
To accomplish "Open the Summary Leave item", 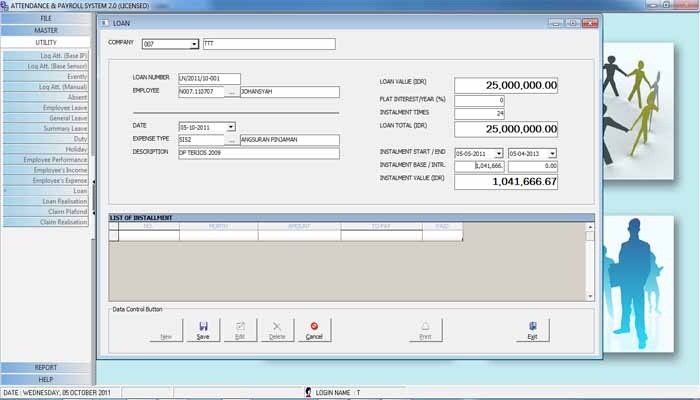I will coord(46,128).
